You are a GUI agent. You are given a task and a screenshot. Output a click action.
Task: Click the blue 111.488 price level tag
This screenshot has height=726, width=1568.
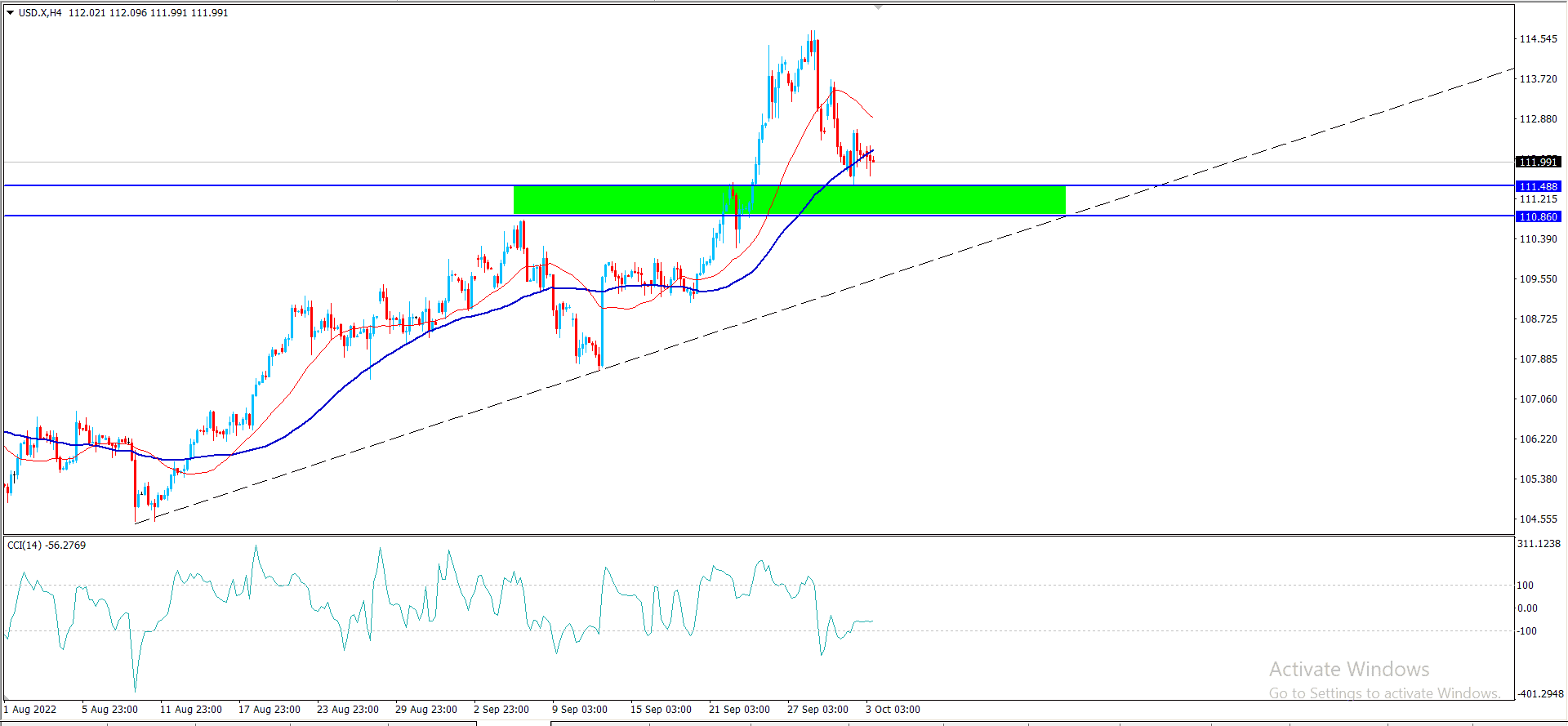click(x=1538, y=187)
